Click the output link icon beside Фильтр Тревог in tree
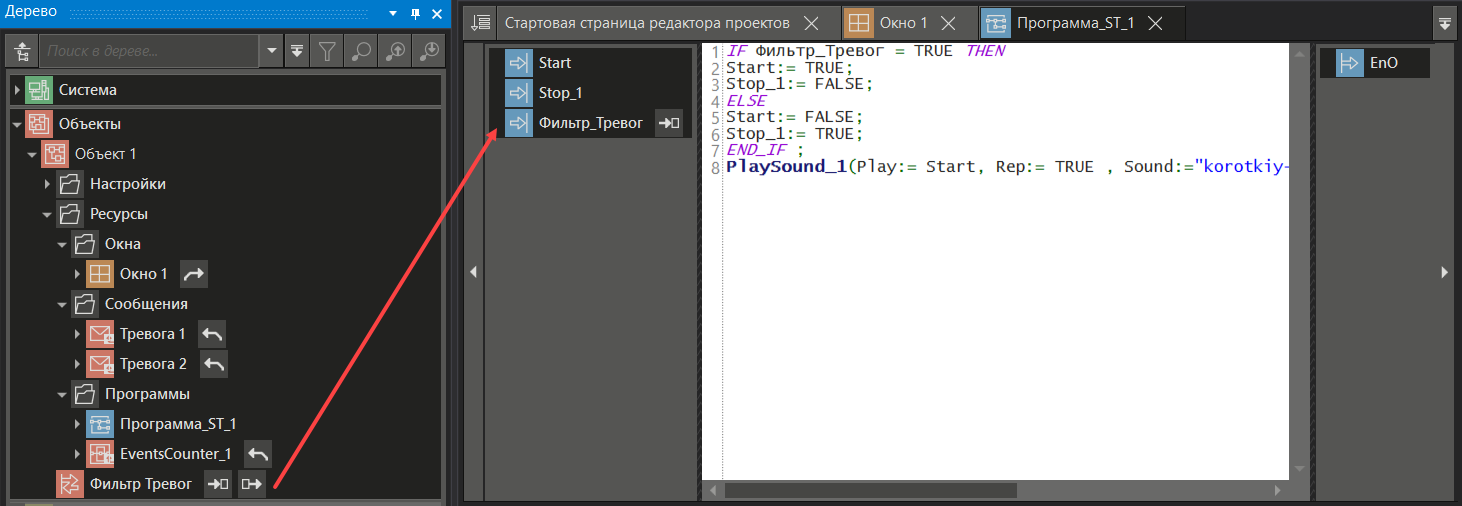The image size is (1462, 506). 252,484
